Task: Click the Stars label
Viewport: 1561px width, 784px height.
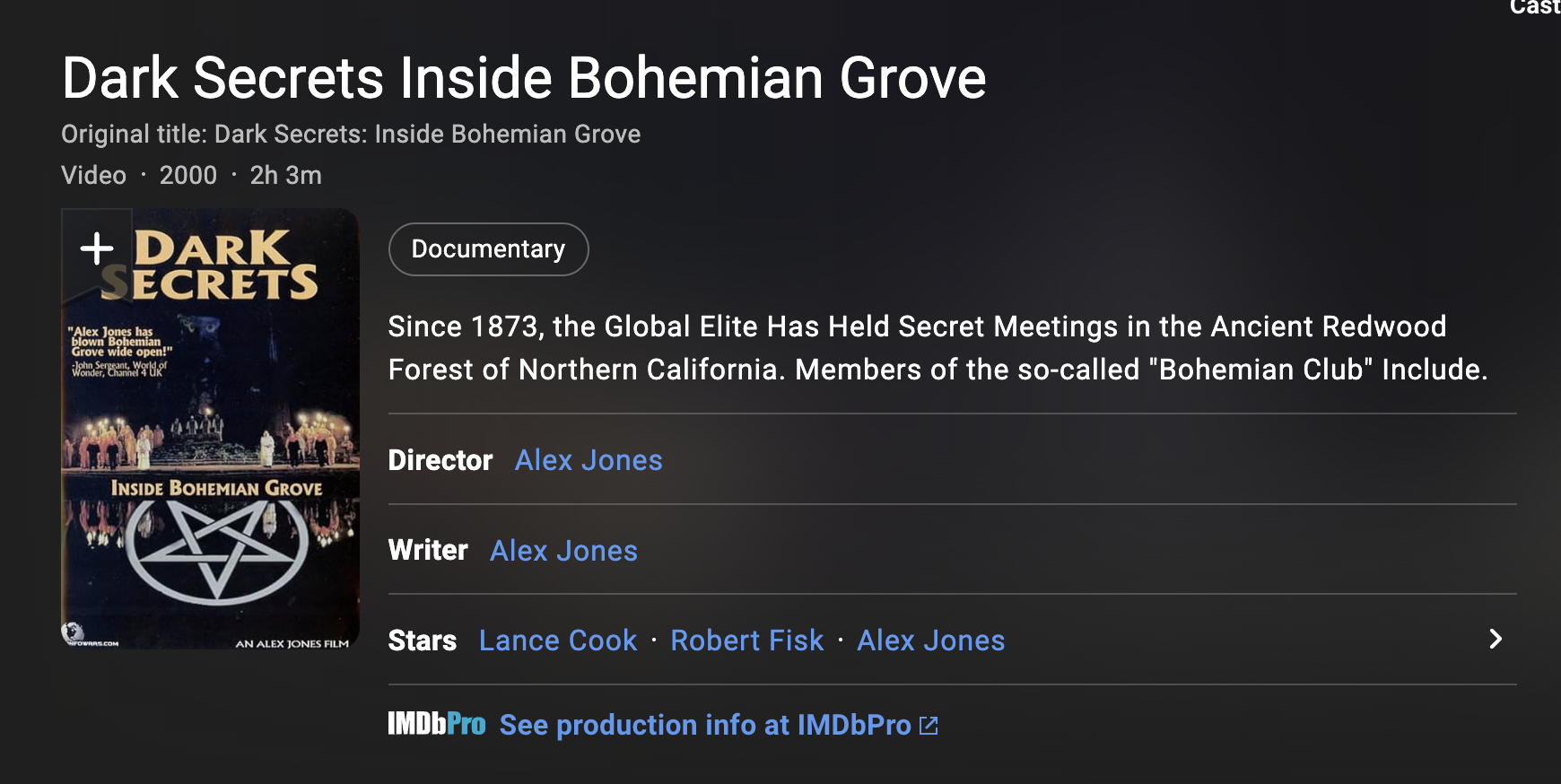Action: pos(422,640)
